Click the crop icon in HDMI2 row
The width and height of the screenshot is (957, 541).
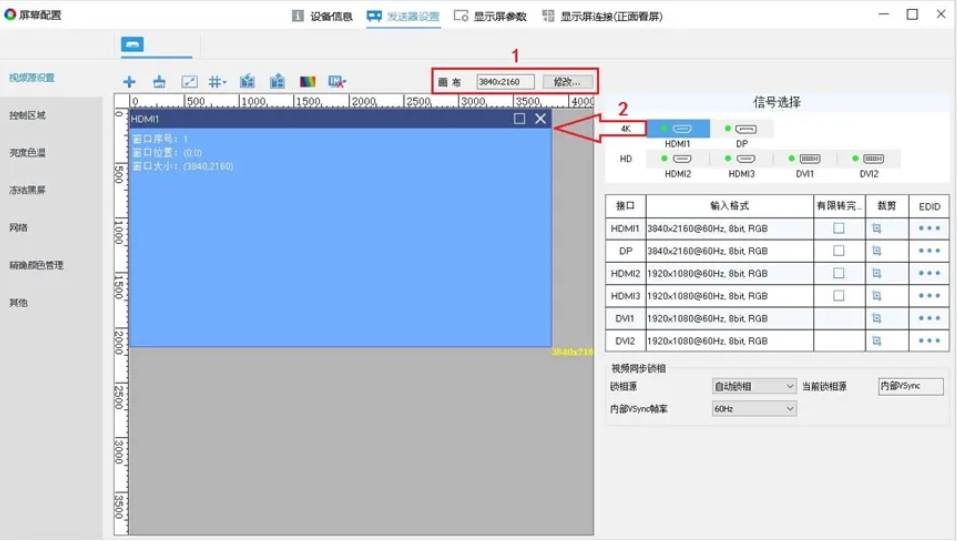[x=877, y=274]
